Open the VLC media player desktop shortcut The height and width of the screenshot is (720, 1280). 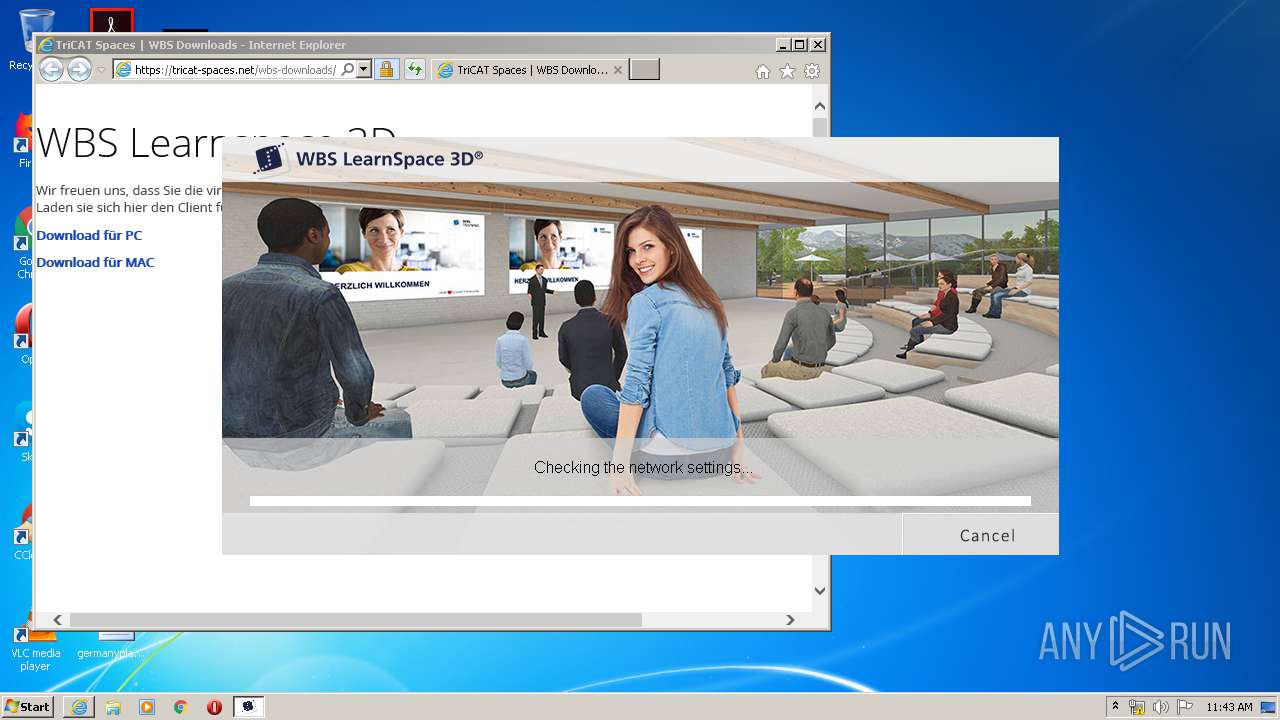(x=35, y=647)
